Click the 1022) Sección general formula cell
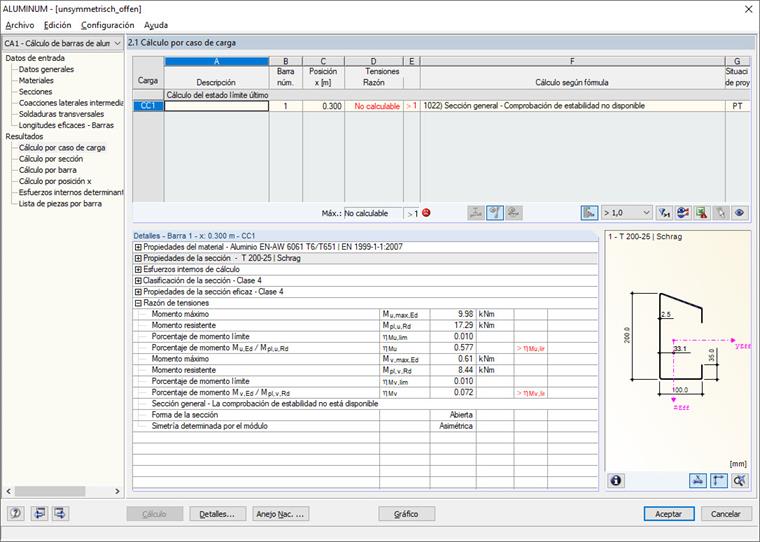This screenshot has height=542, width=760. [x=572, y=106]
